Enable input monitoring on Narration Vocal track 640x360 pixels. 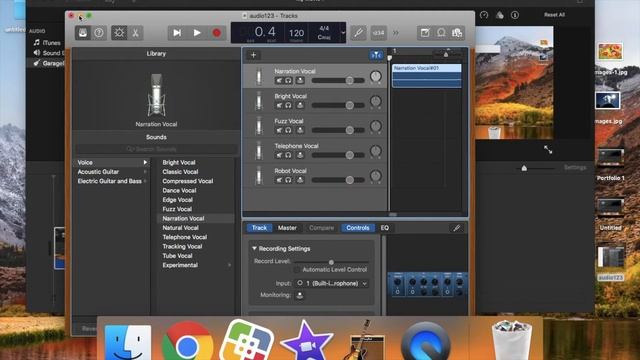pos(300,80)
